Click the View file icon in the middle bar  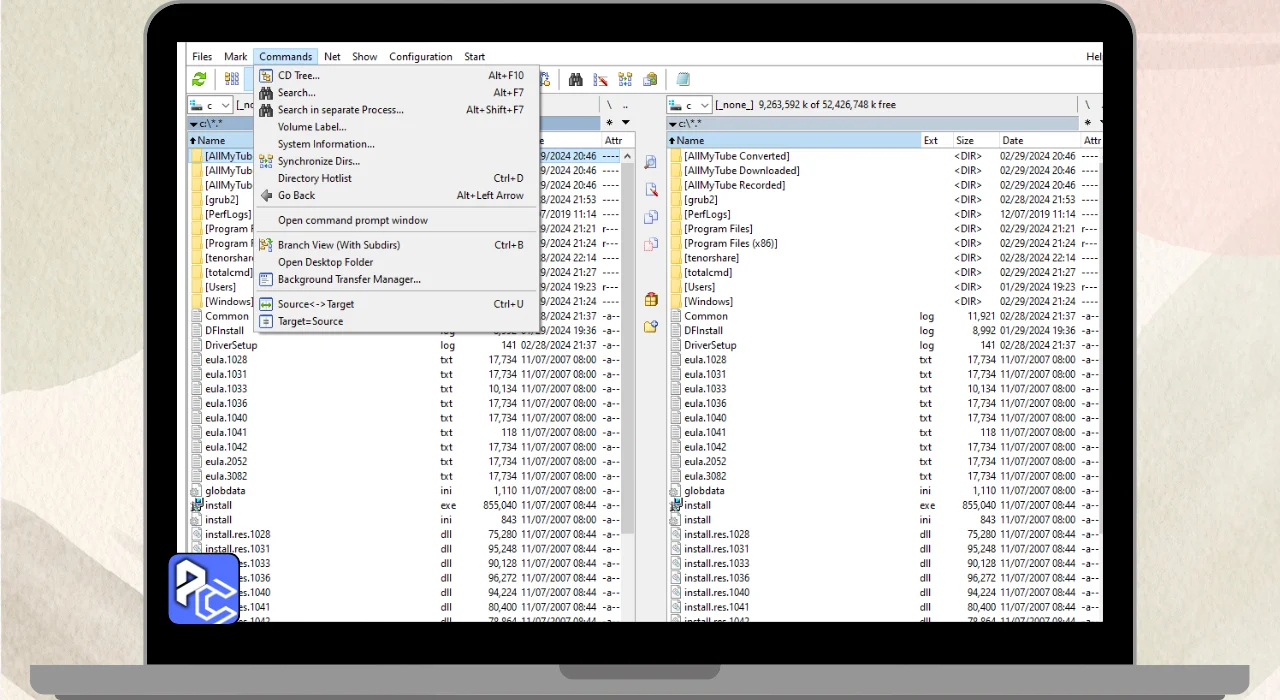click(651, 162)
